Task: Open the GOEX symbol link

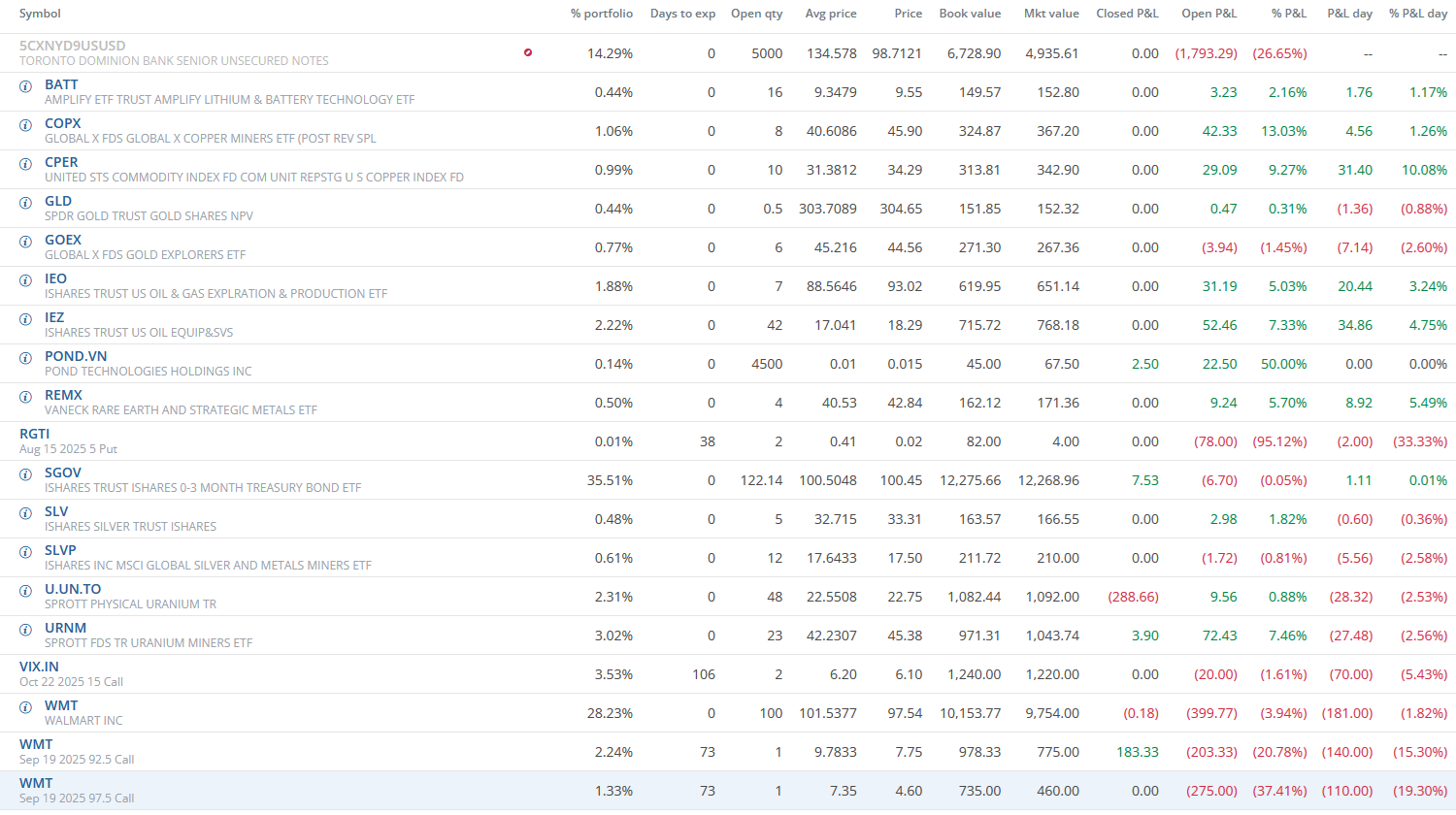Action: (x=63, y=240)
